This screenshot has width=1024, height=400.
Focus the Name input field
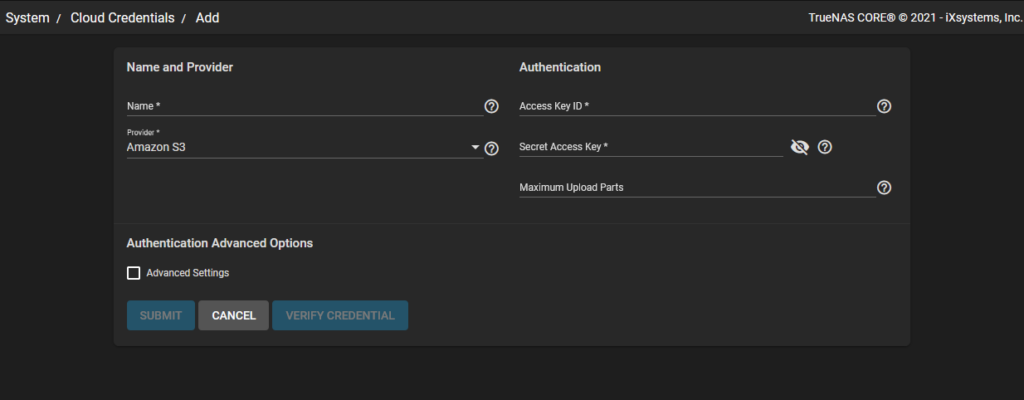304,107
